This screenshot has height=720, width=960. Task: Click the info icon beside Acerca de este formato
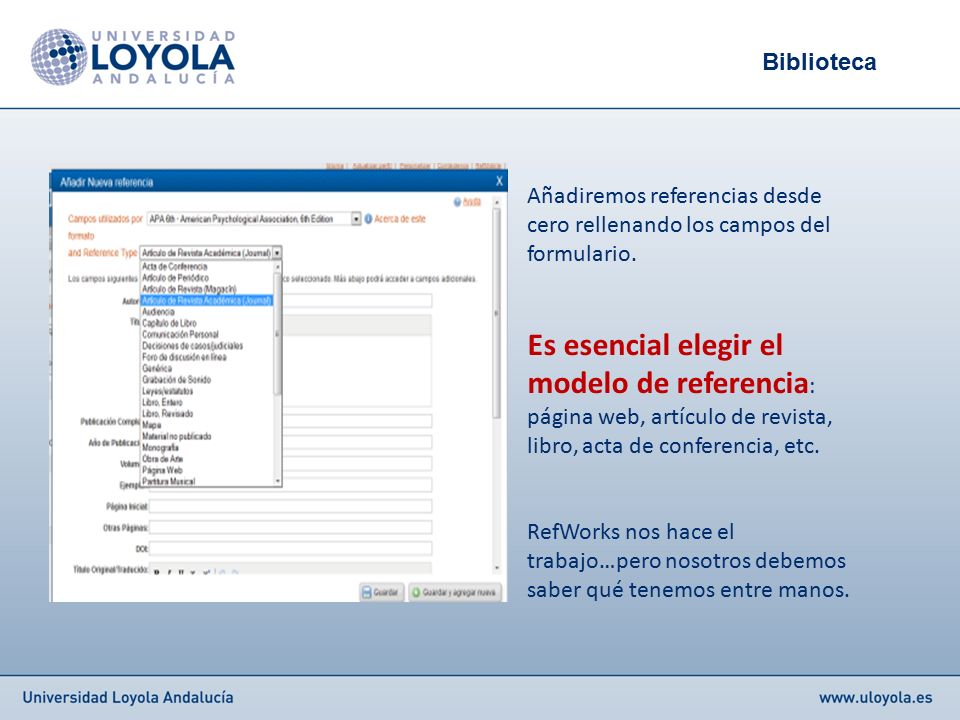point(369,219)
